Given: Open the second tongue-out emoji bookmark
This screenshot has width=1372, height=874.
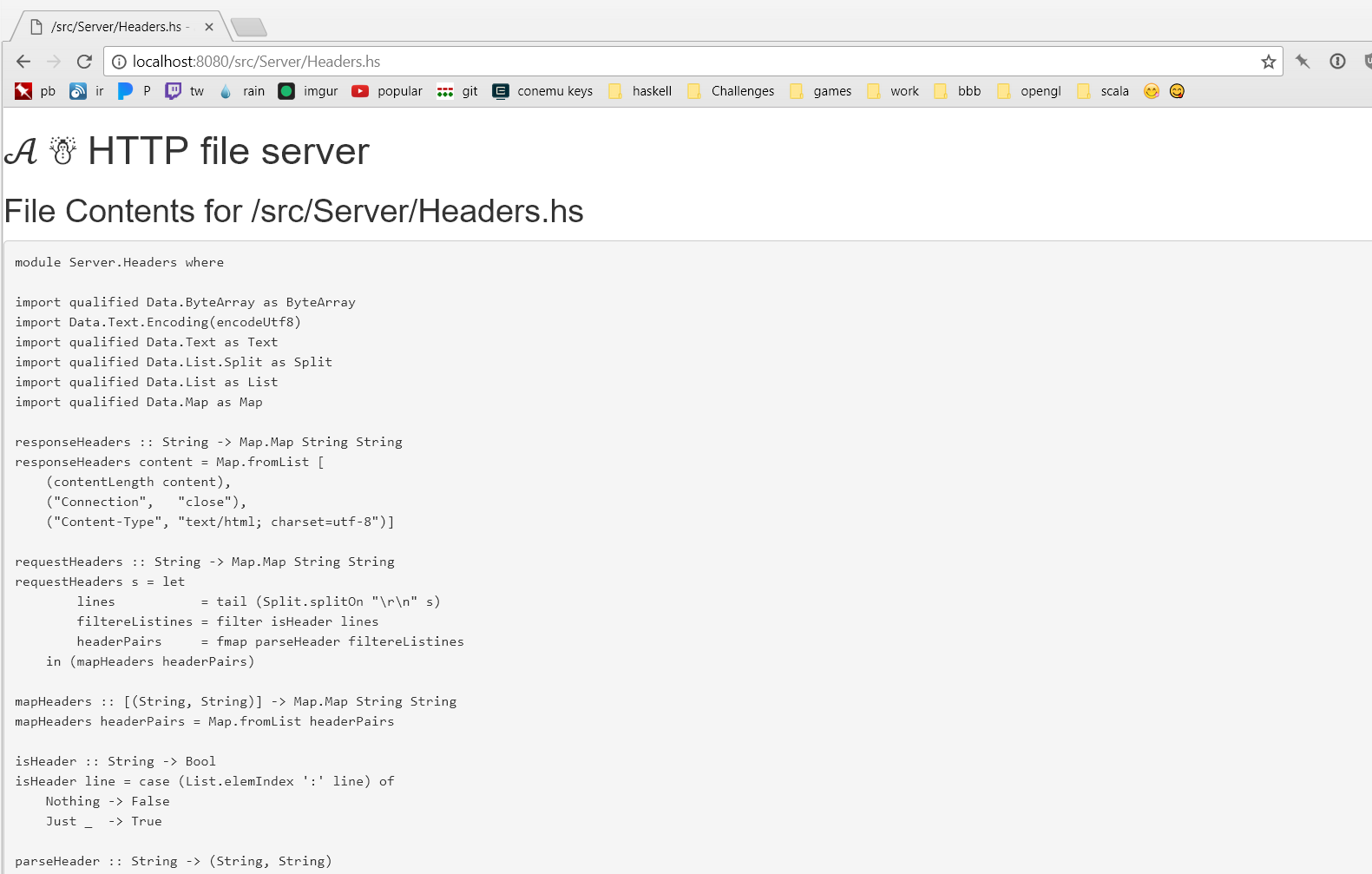Looking at the screenshot, I should (1178, 91).
